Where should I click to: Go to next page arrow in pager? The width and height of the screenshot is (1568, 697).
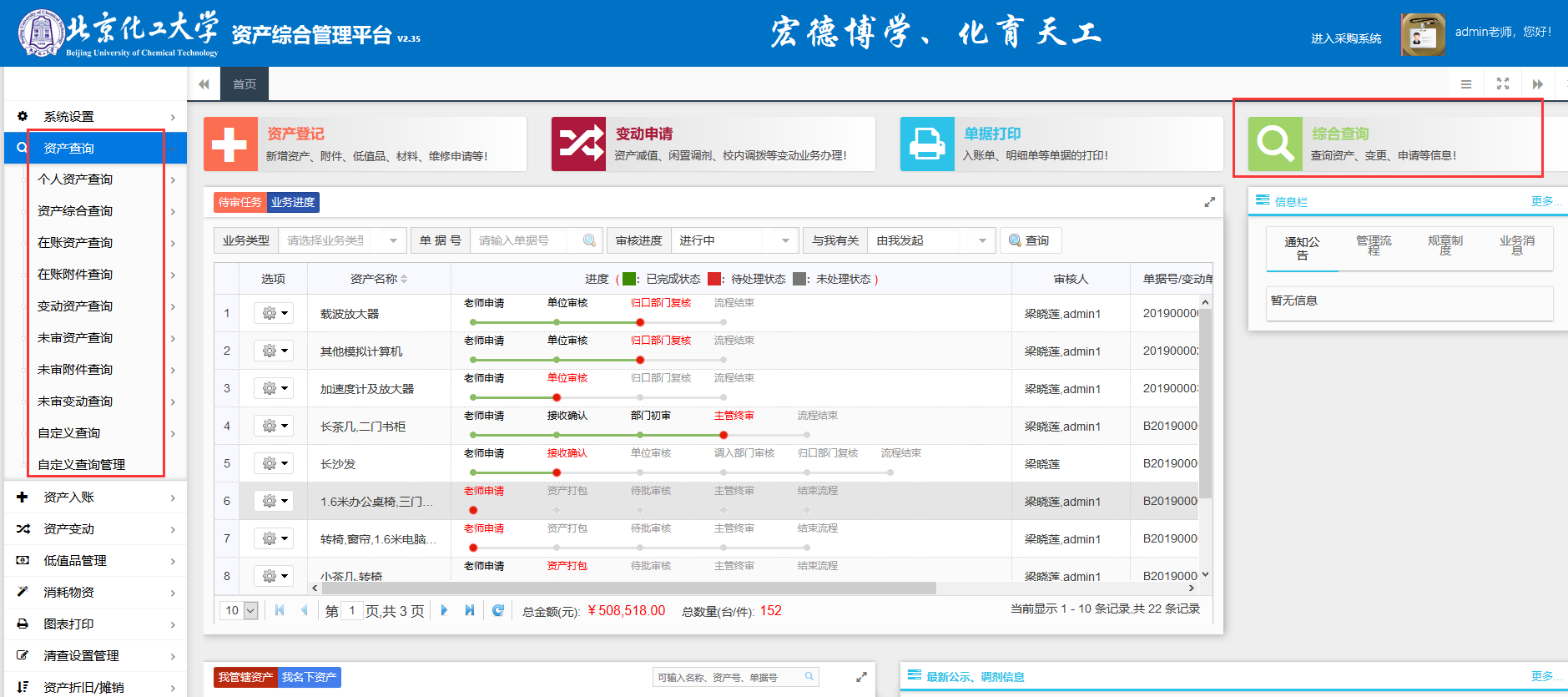(444, 610)
